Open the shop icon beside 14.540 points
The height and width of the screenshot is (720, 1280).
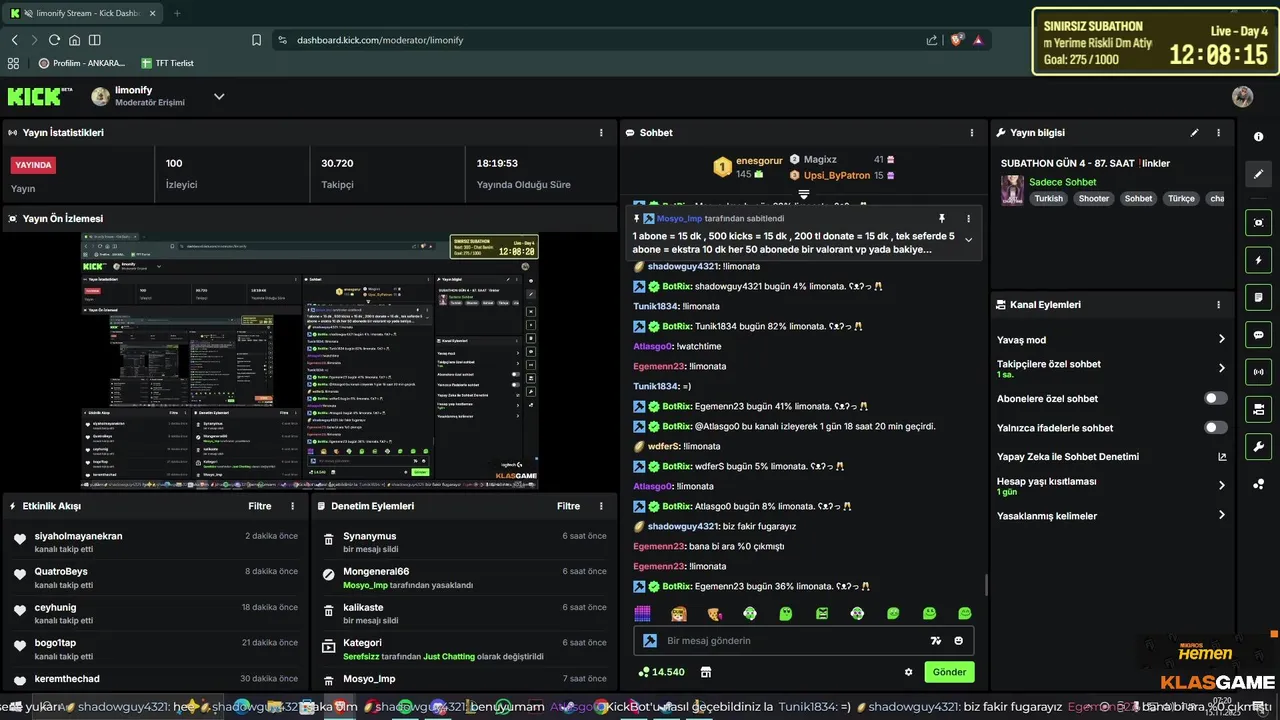[706, 672]
